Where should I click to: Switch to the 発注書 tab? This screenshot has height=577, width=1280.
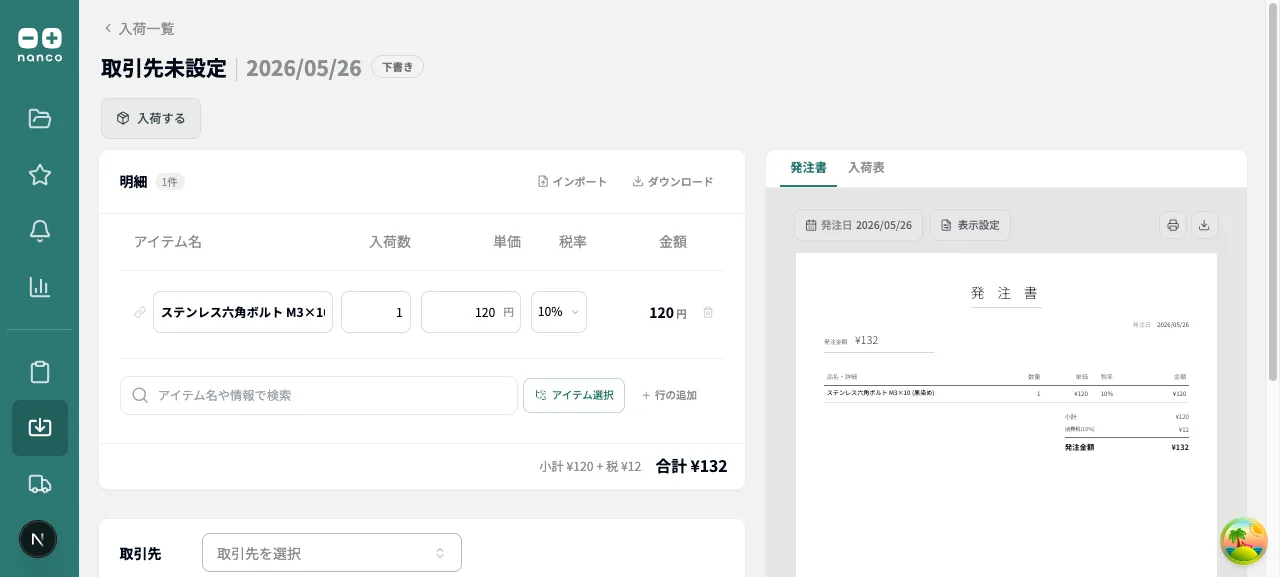pos(808,168)
